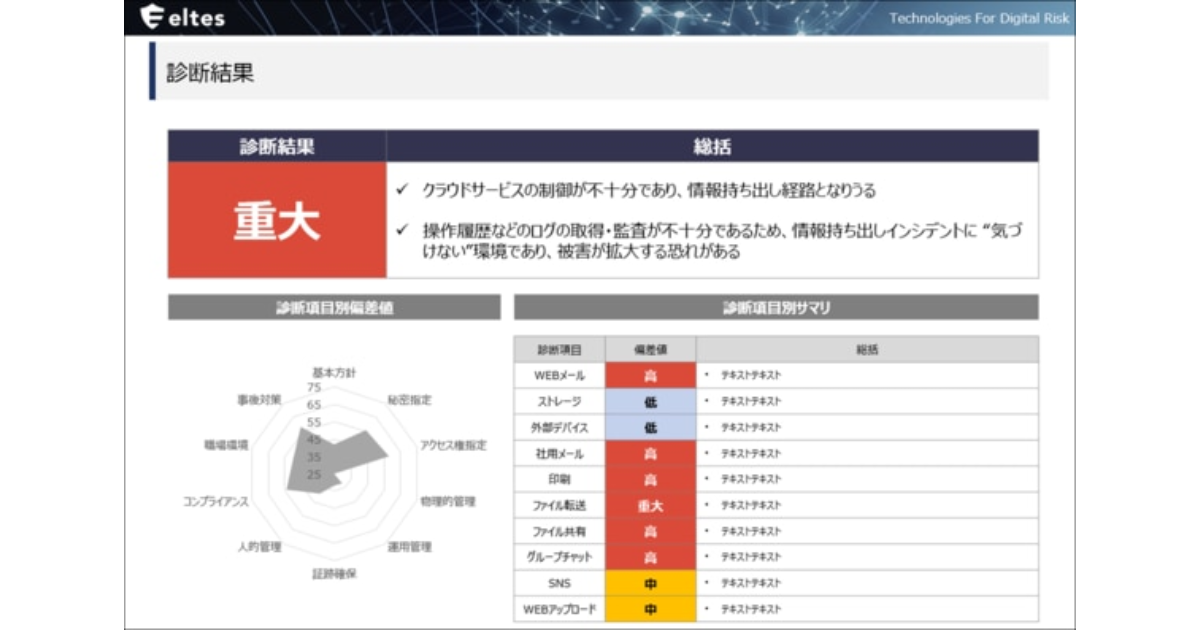
Task: Click the 偏差値 column header in summary table
Action: point(650,350)
